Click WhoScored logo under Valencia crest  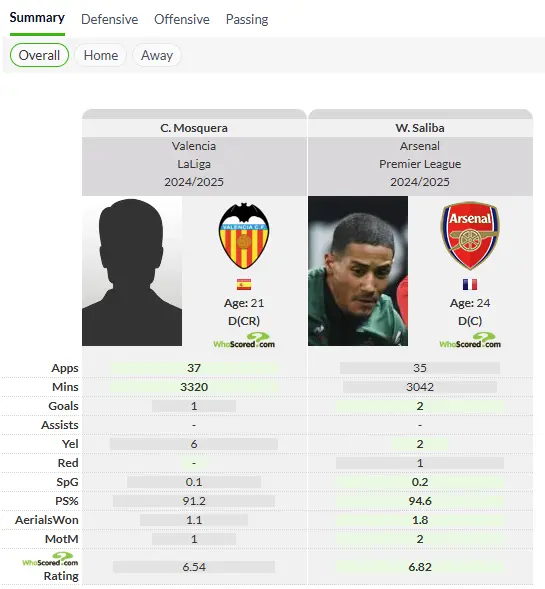click(244, 340)
